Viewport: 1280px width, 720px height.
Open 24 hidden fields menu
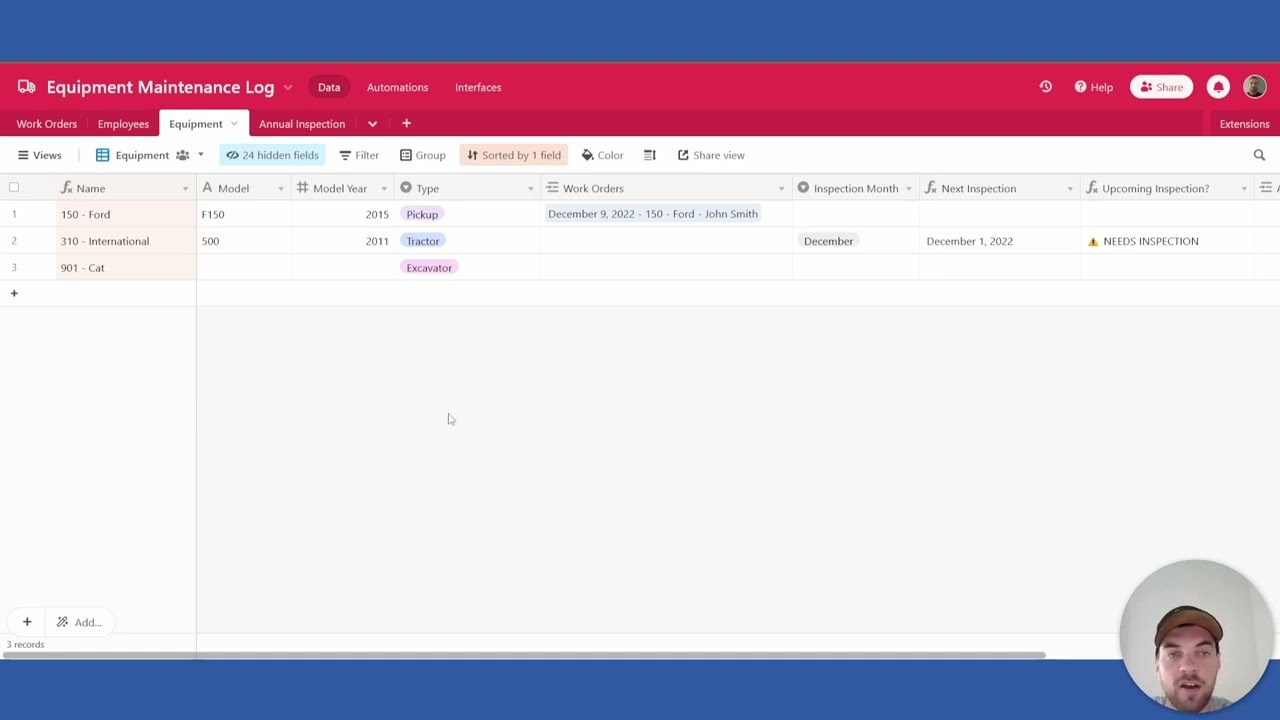(x=272, y=155)
